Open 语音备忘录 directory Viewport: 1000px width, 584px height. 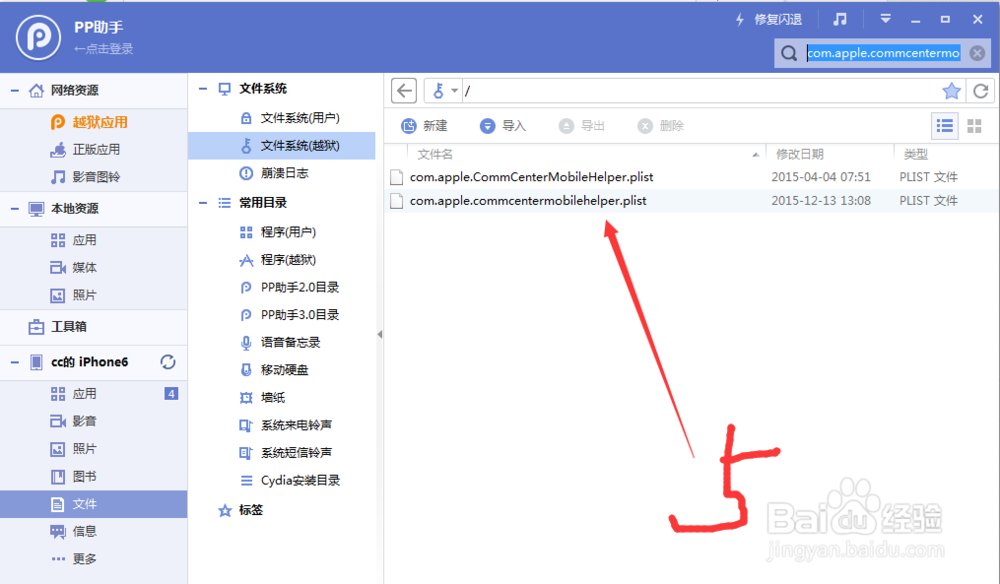[280, 342]
